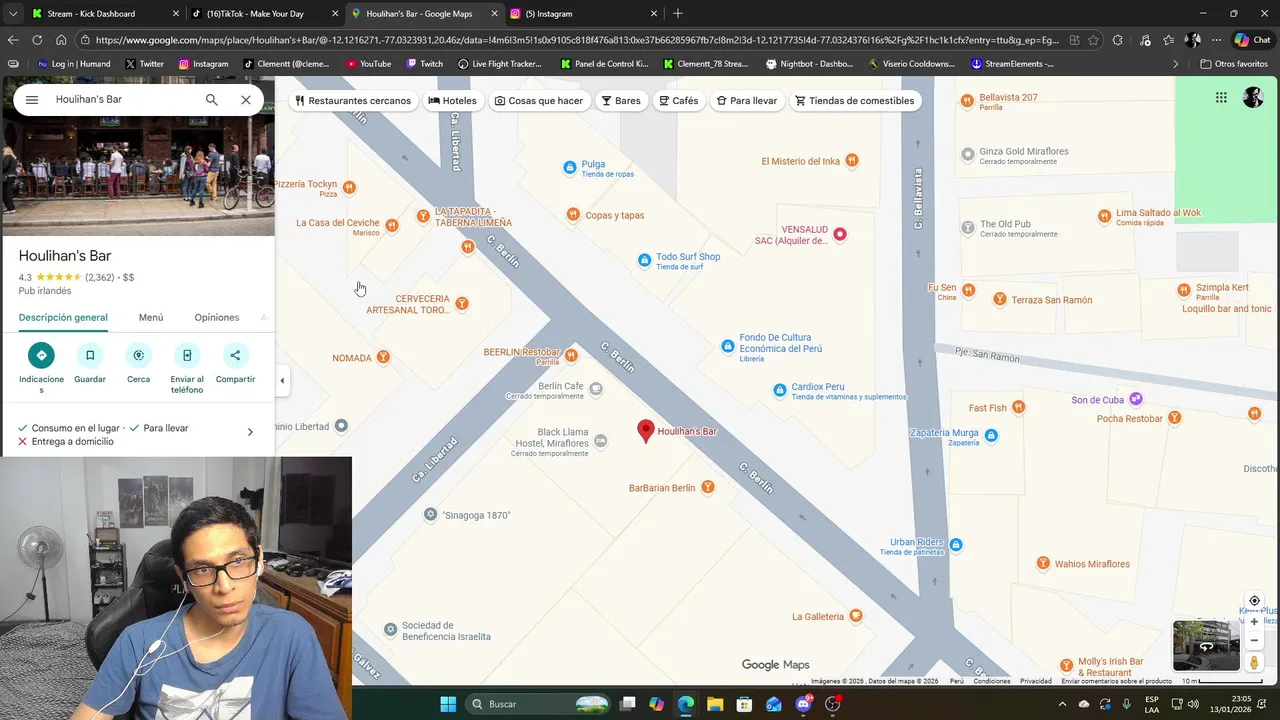Click the Enviar al teléfono icon

pyautogui.click(x=187, y=355)
